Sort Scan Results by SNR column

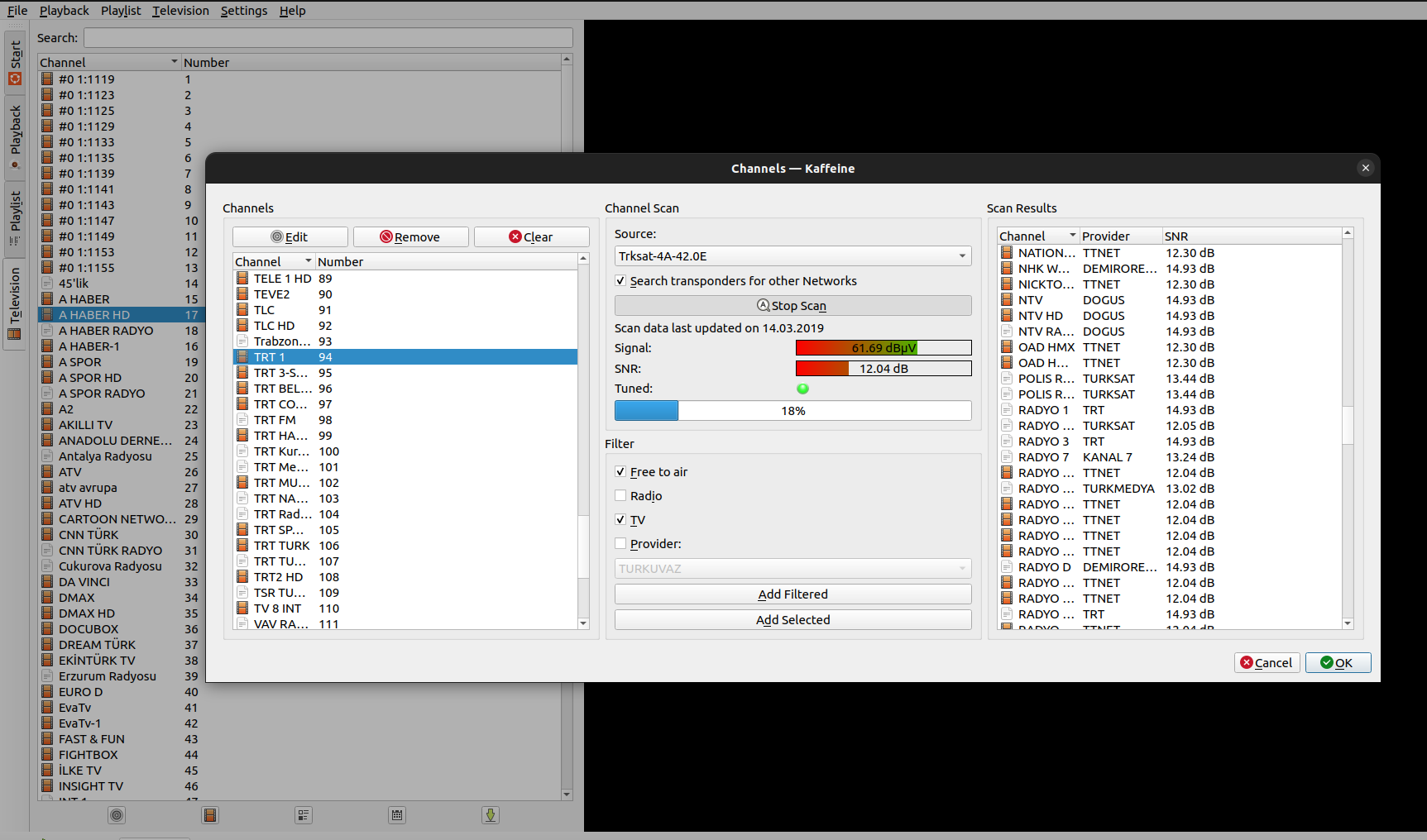click(x=1252, y=236)
